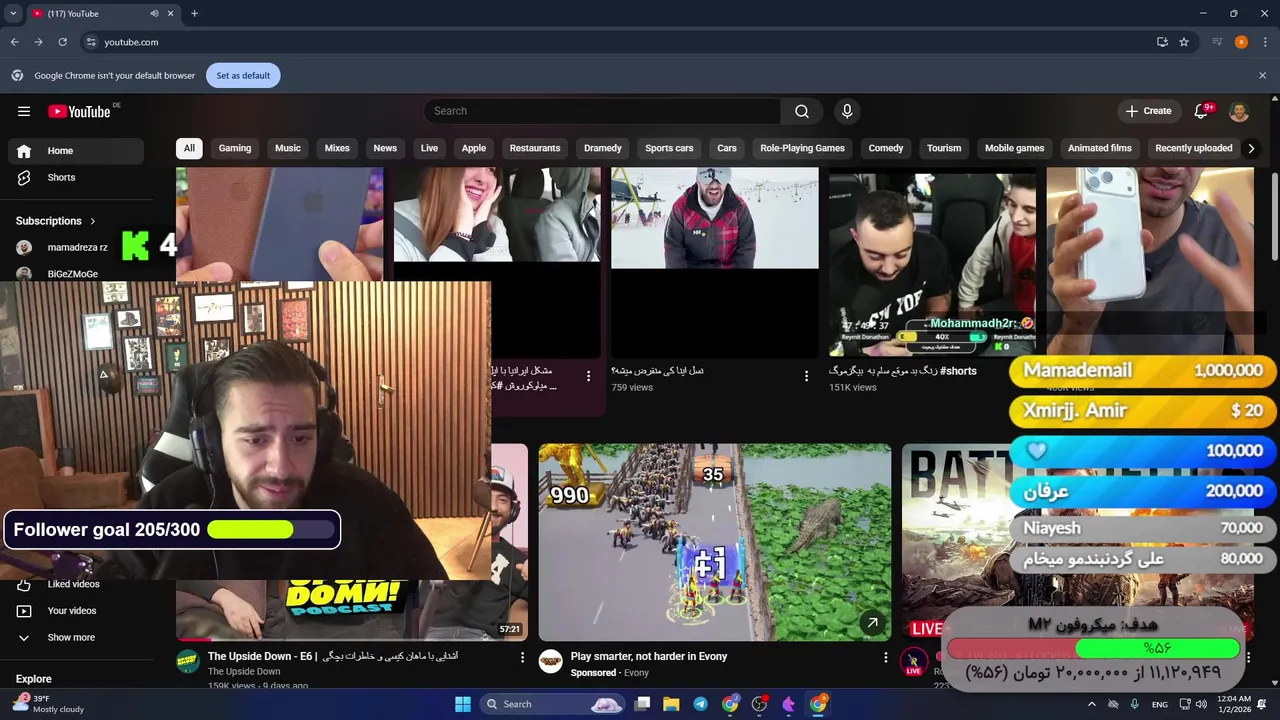The image size is (1280, 720).
Task: Open Chrome profile avatar
Action: (x=1241, y=42)
